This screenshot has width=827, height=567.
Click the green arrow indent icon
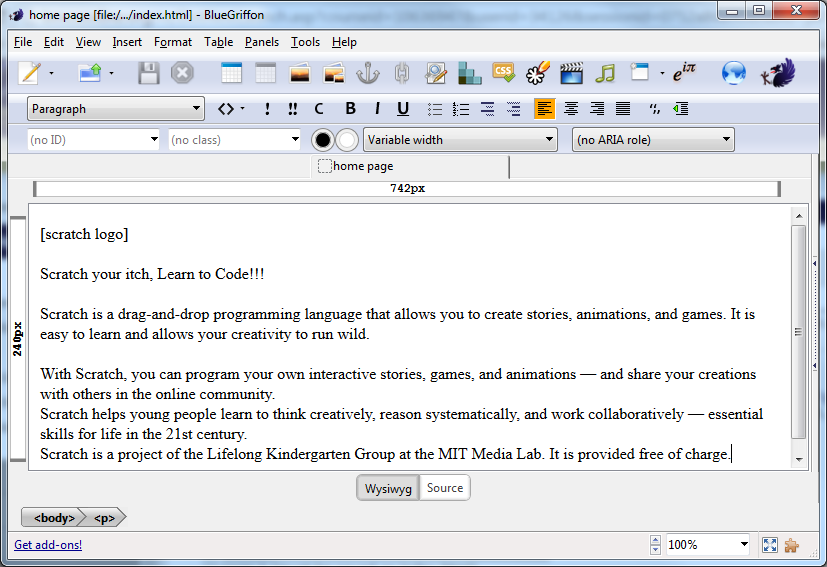[680, 109]
